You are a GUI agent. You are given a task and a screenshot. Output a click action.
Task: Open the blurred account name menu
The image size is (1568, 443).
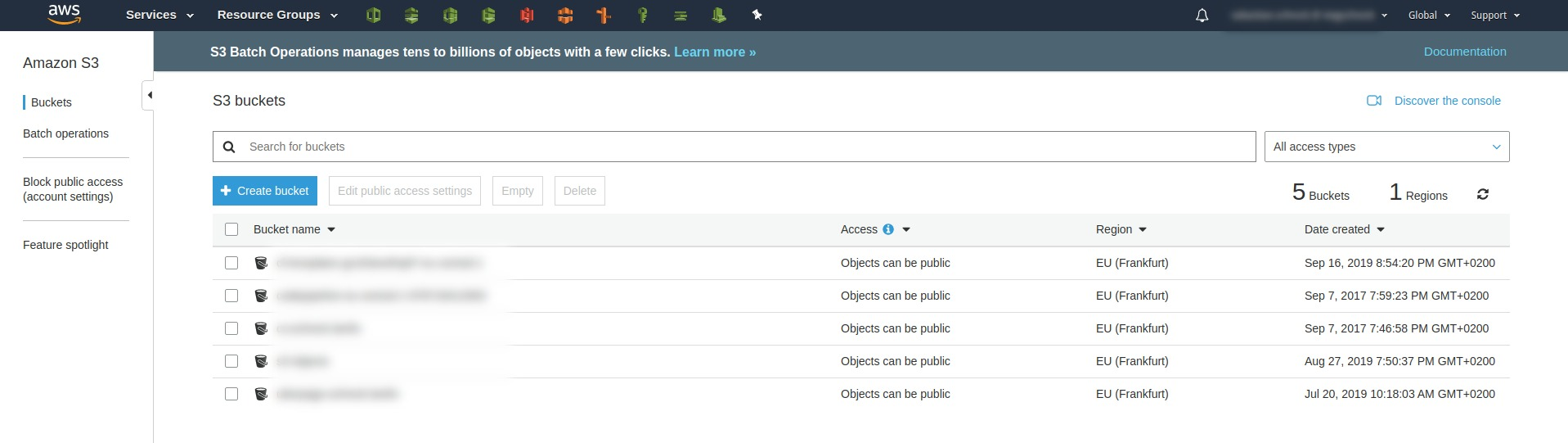[1309, 15]
